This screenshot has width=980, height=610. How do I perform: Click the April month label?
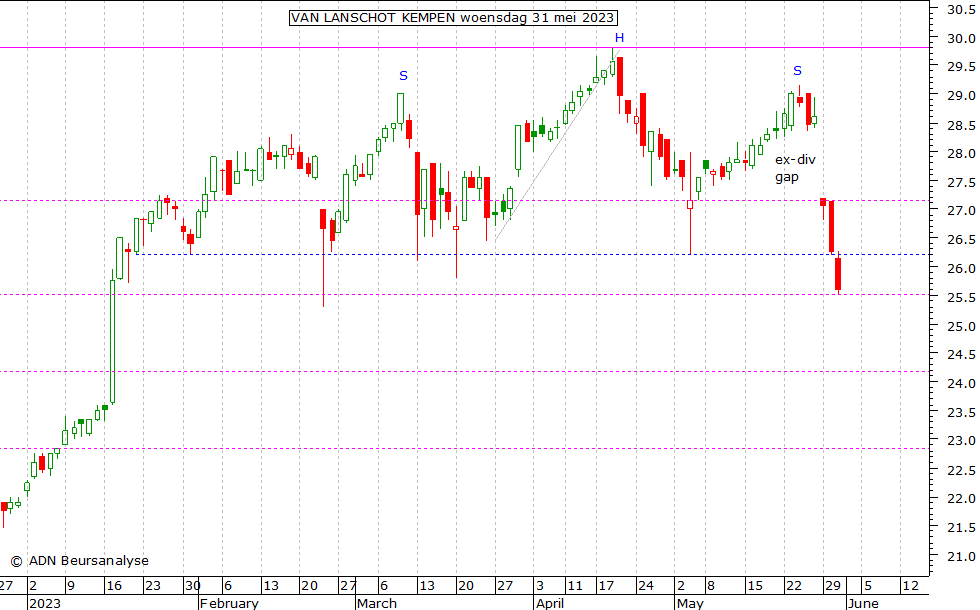[x=550, y=603]
